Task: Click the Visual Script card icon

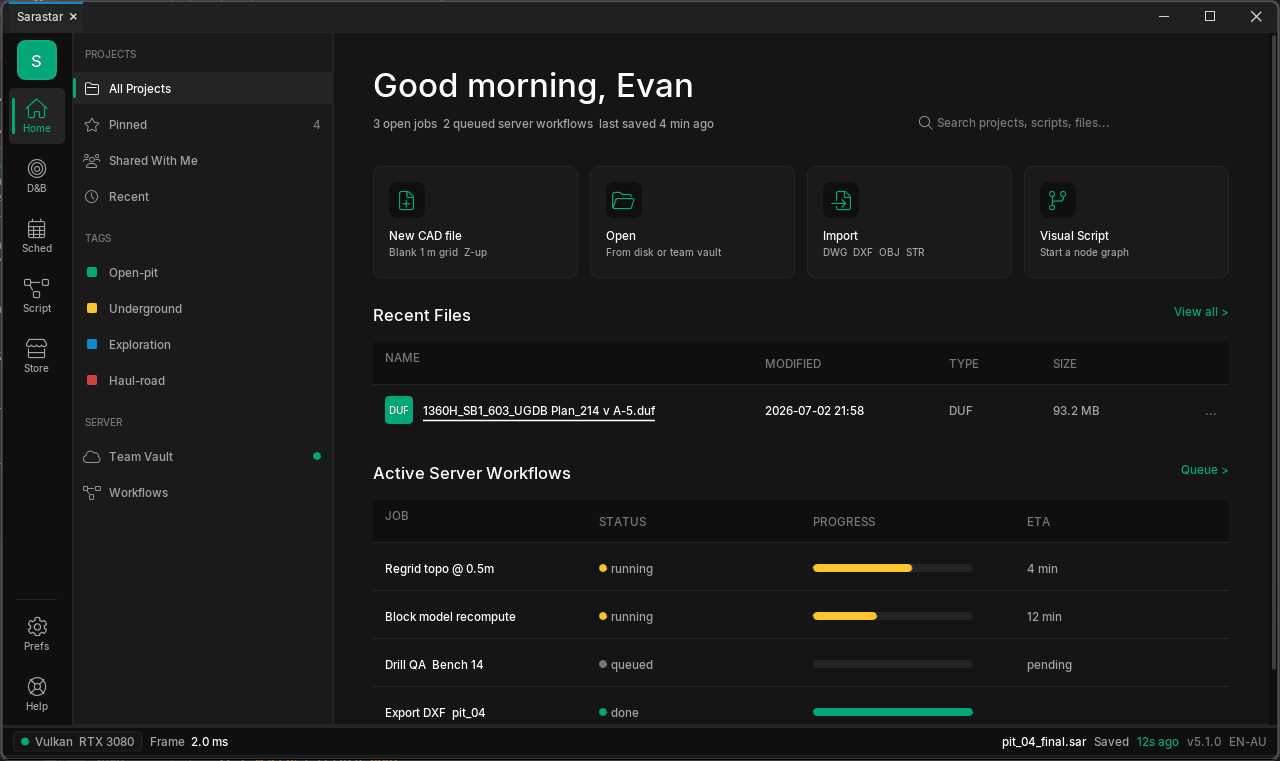Action: (1058, 200)
